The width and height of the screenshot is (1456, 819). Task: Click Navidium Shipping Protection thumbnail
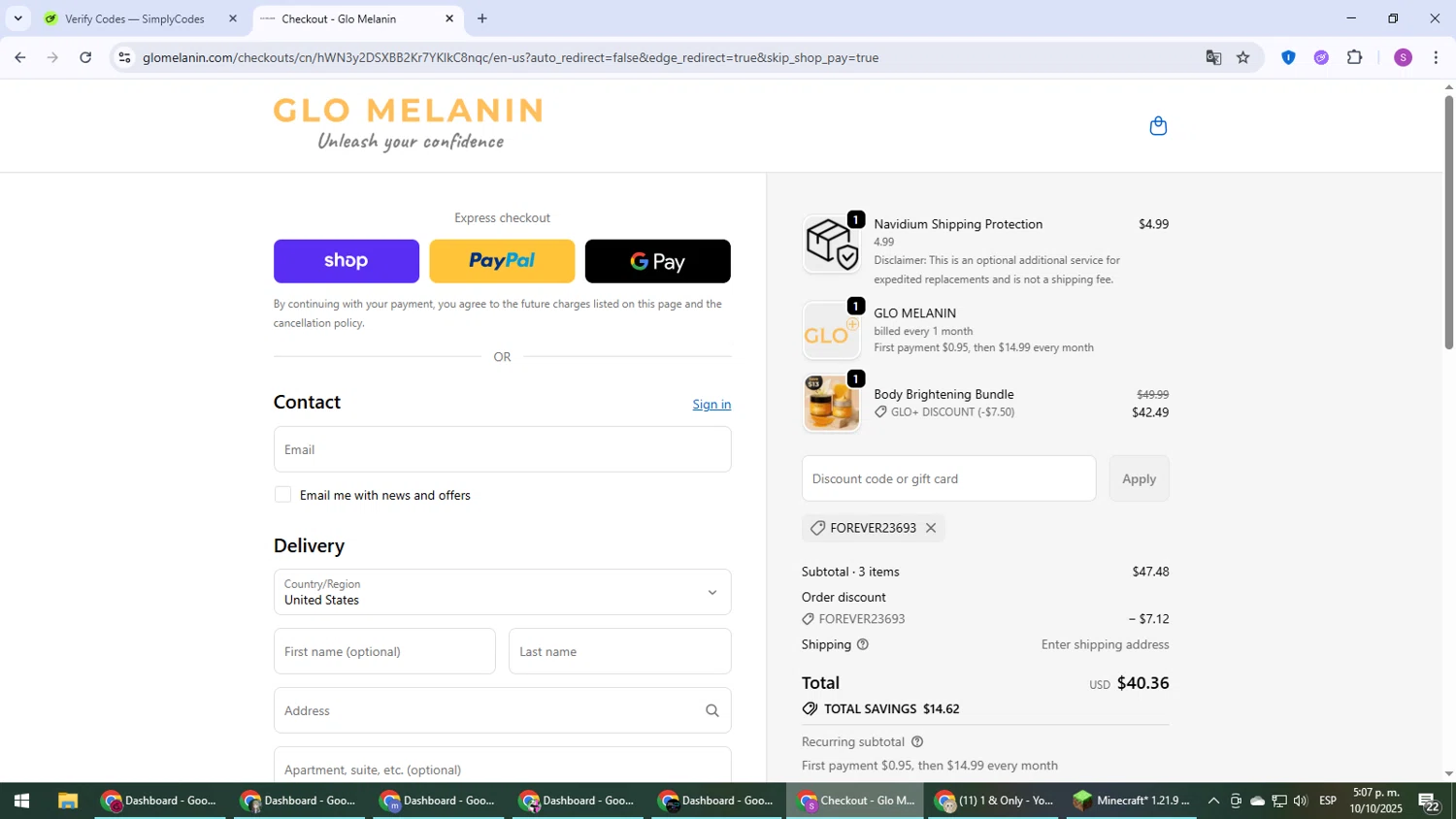[x=832, y=244]
